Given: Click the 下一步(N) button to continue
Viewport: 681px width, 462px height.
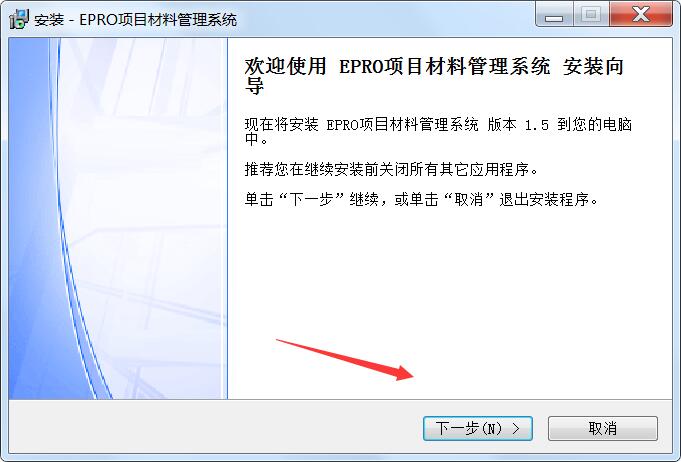Looking at the screenshot, I should pyautogui.click(x=478, y=429).
